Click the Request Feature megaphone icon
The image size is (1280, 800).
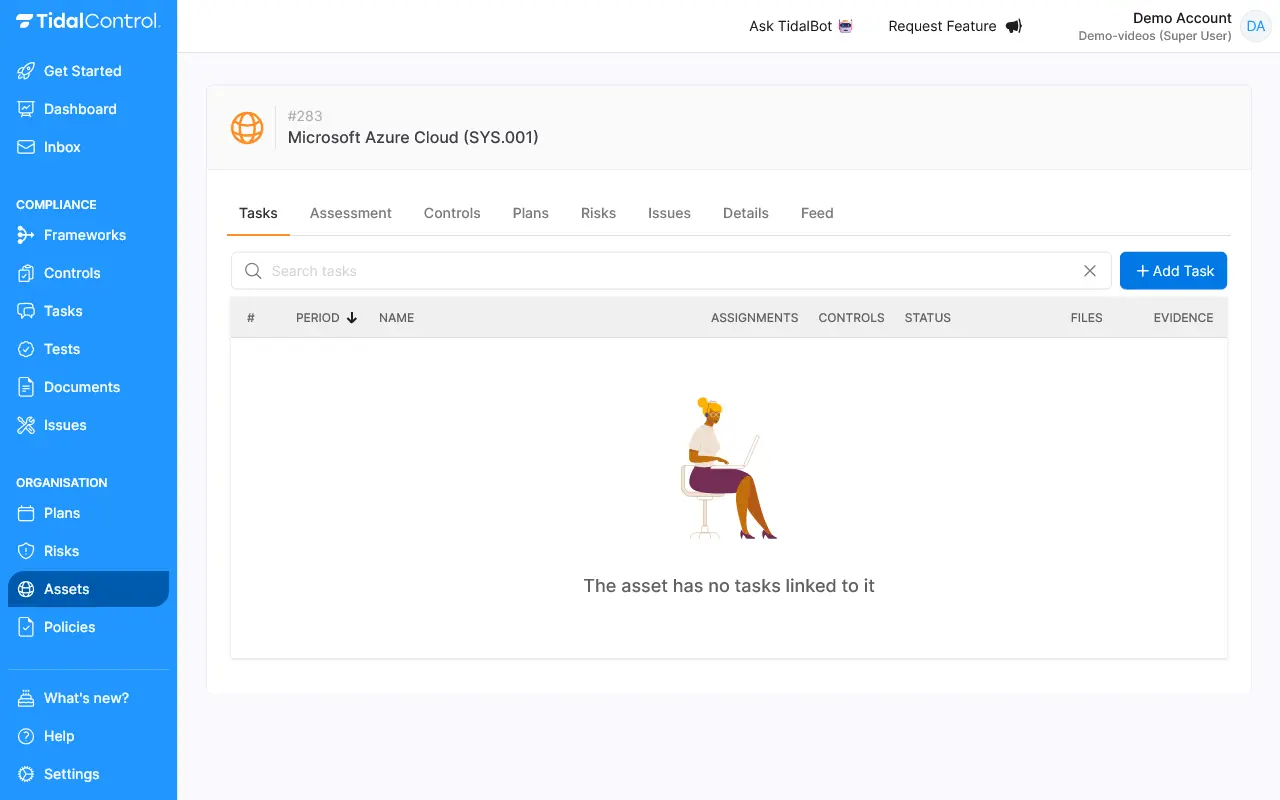pos(1014,26)
